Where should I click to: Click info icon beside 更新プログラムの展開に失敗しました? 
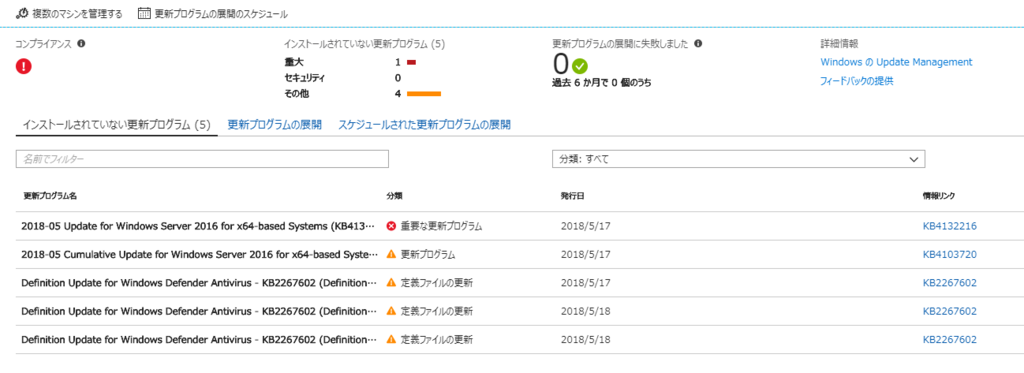tap(698, 44)
